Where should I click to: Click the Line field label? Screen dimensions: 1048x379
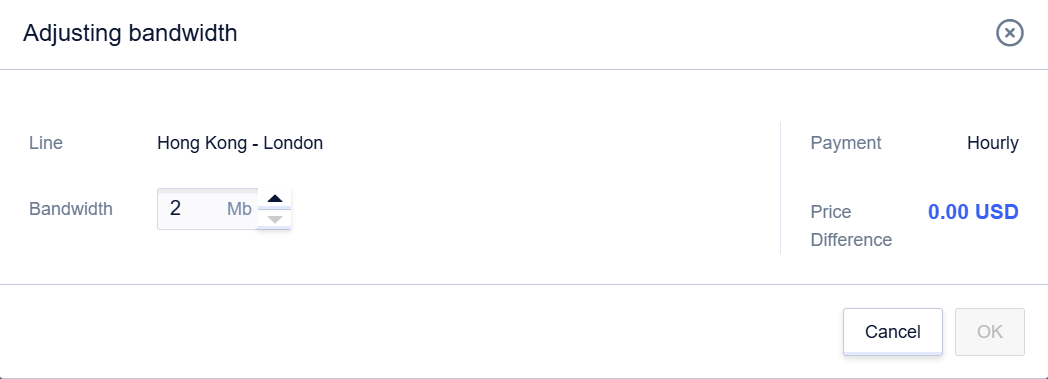(46, 142)
